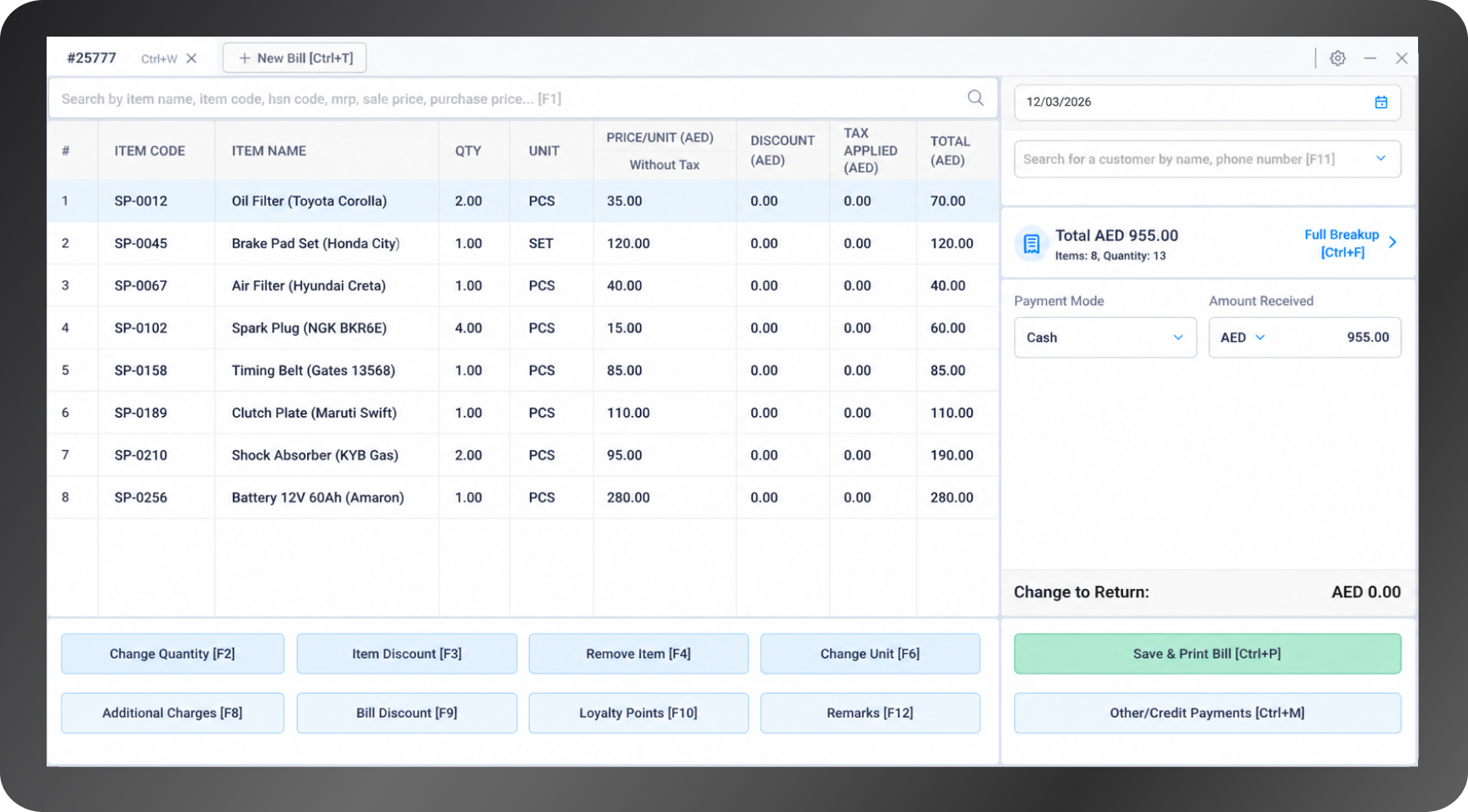
Task: Click Item Discount [F3] button
Action: click(407, 654)
